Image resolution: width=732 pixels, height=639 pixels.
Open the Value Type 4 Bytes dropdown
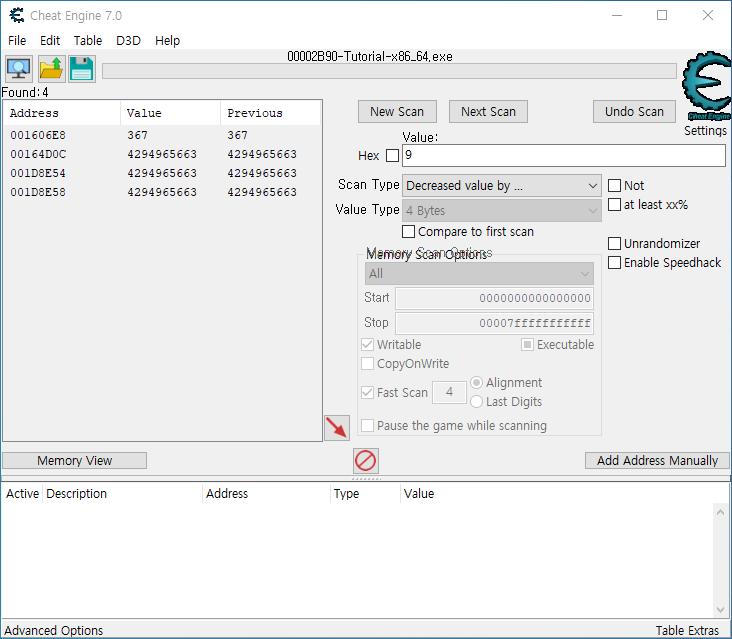click(502, 211)
